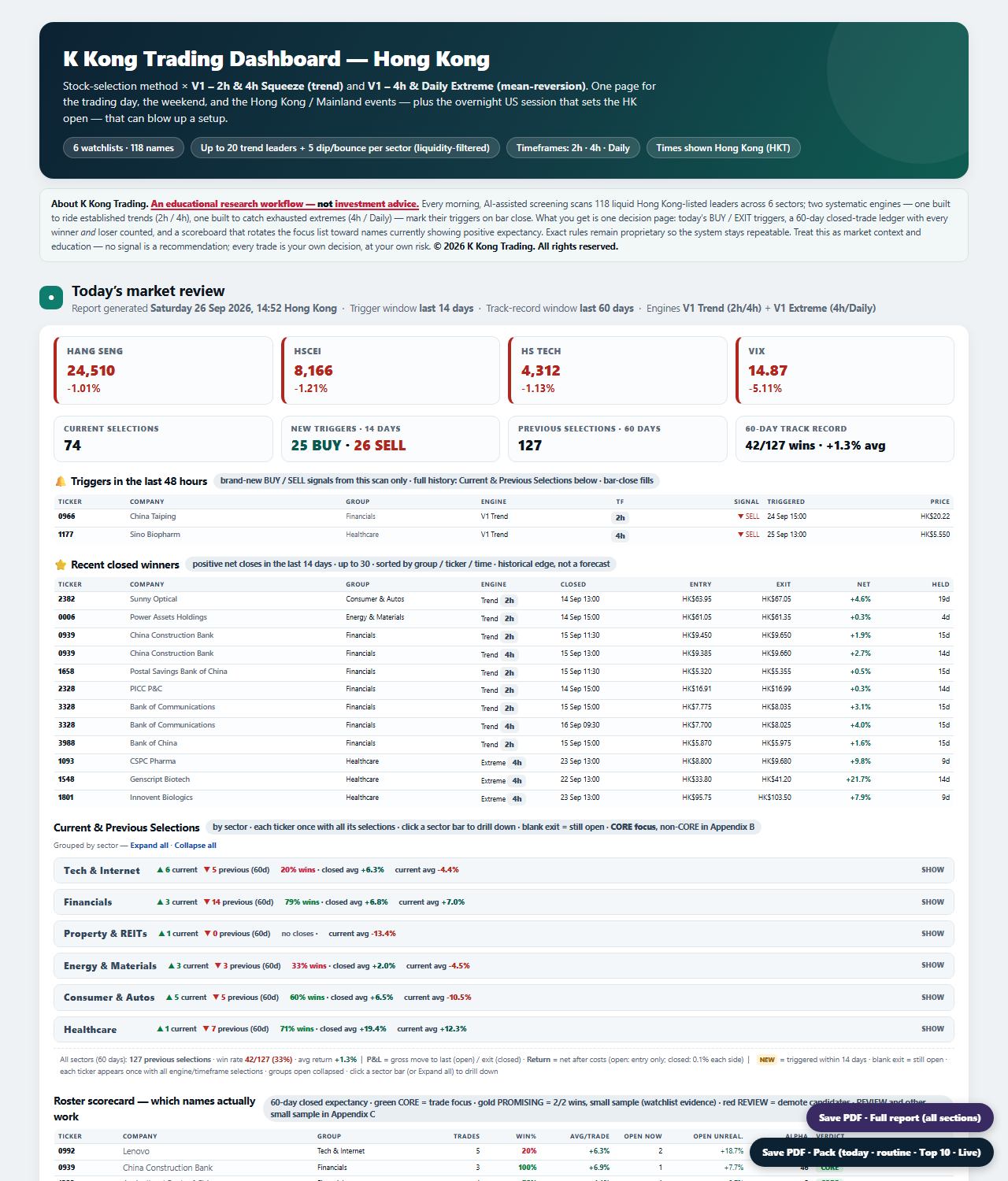Select PICC P&C company name
The width and height of the screenshot is (1008, 1181).
coord(146,689)
